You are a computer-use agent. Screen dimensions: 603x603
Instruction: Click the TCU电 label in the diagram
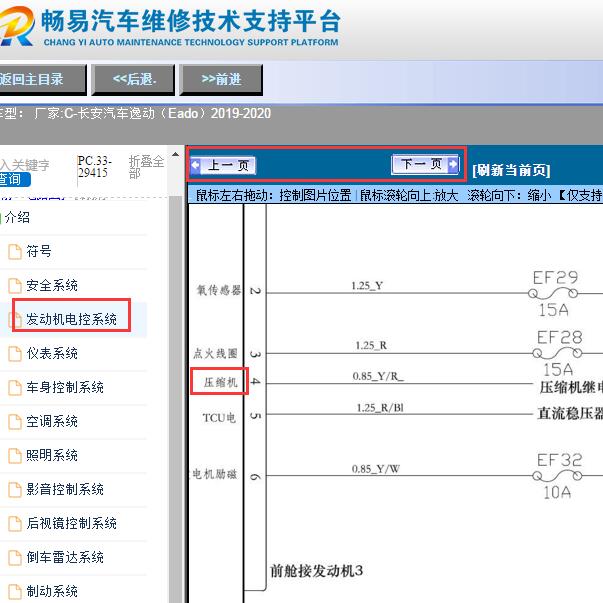point(219,418)
